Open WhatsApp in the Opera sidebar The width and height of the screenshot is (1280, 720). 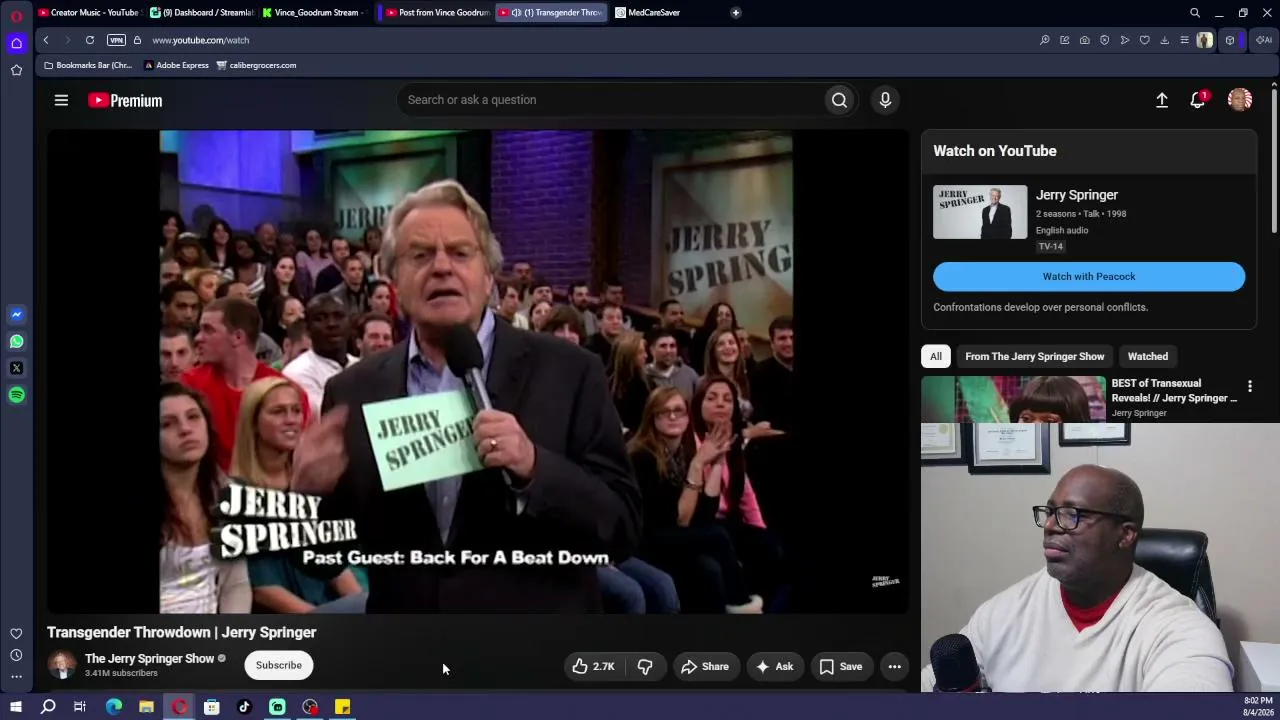tap(16, 341)
